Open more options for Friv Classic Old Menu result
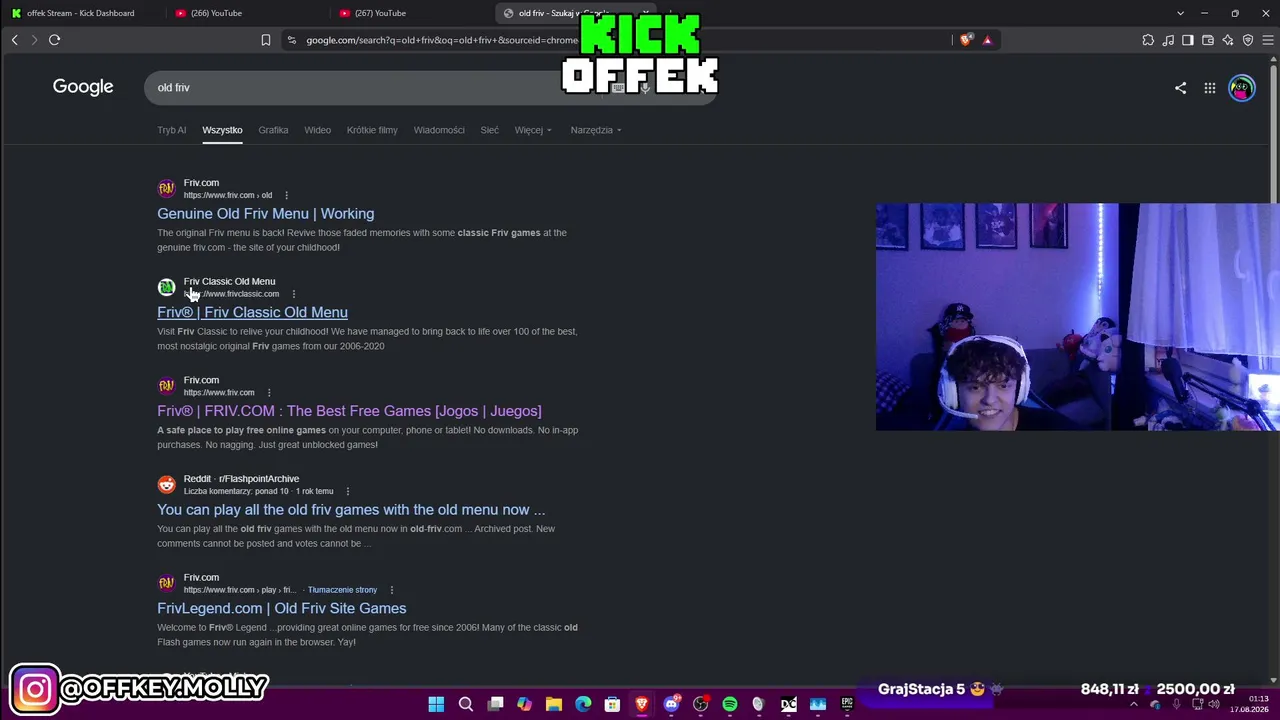The width and height of the screenshot is (1280, 720). point(294,294)
